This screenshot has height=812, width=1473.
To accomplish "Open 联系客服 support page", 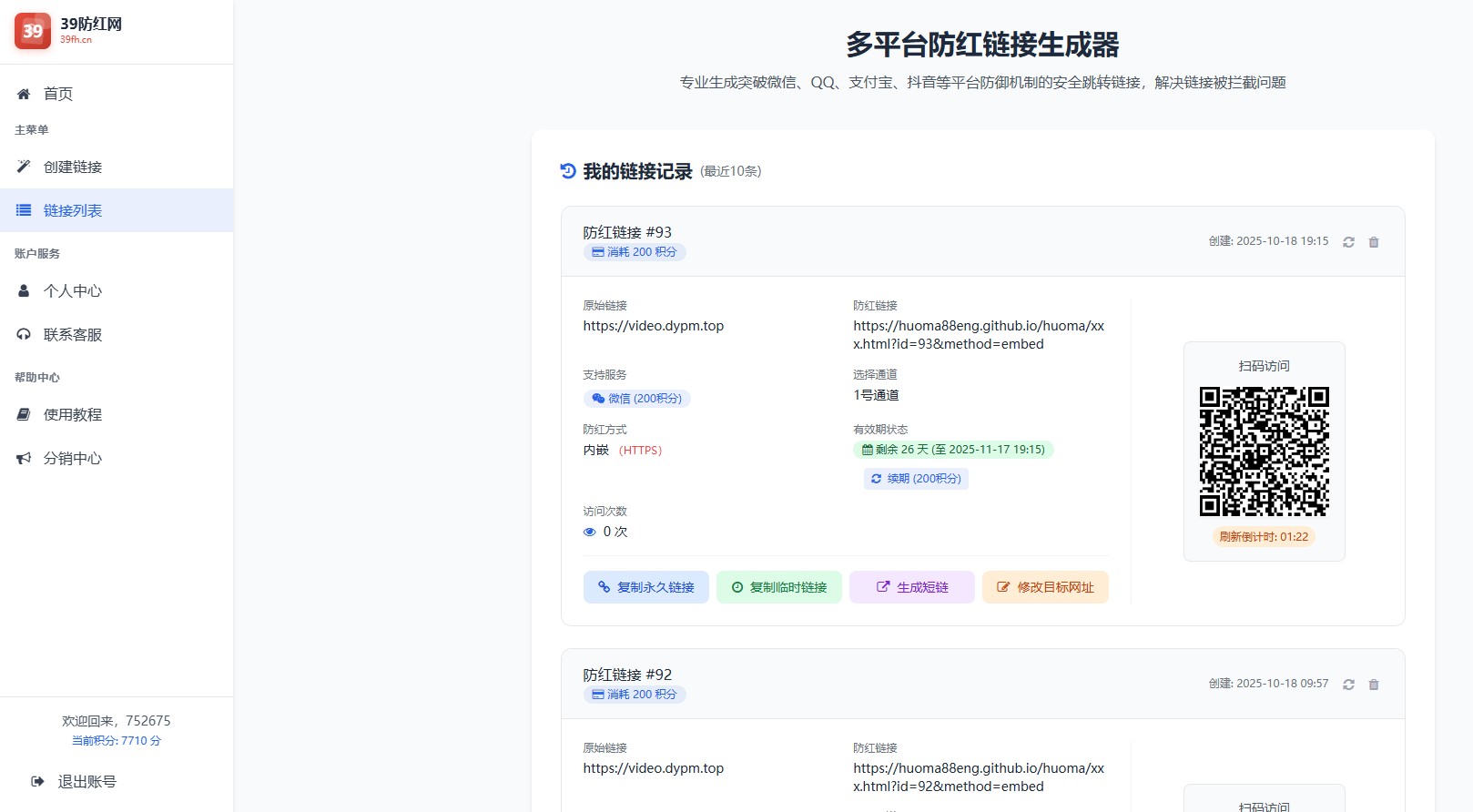I will click(x=117, y=334).
